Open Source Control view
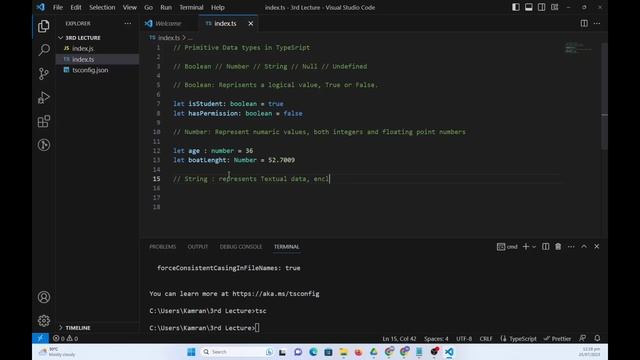This screenshot has width=640, height=360. tap(44, 73)
